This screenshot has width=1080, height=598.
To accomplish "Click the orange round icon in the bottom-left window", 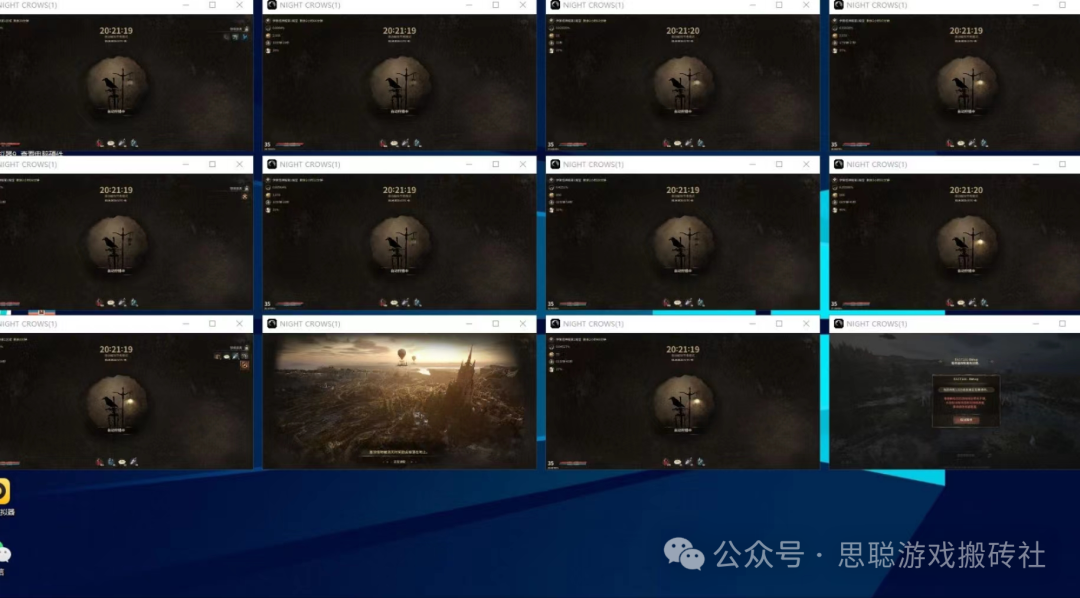I will click(244, 365).
